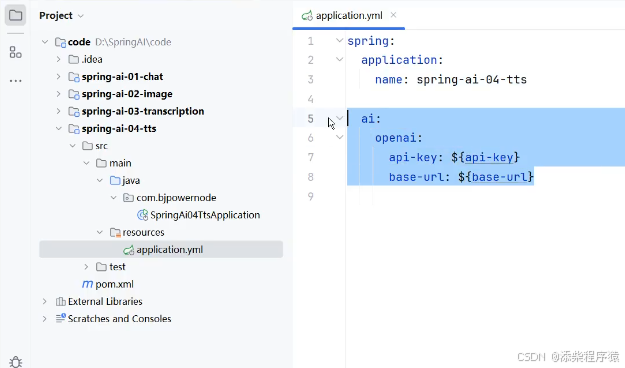Select spring-ai-03-transcription module folder icon
Screen dimensions: 625x368
click(74, 111)
